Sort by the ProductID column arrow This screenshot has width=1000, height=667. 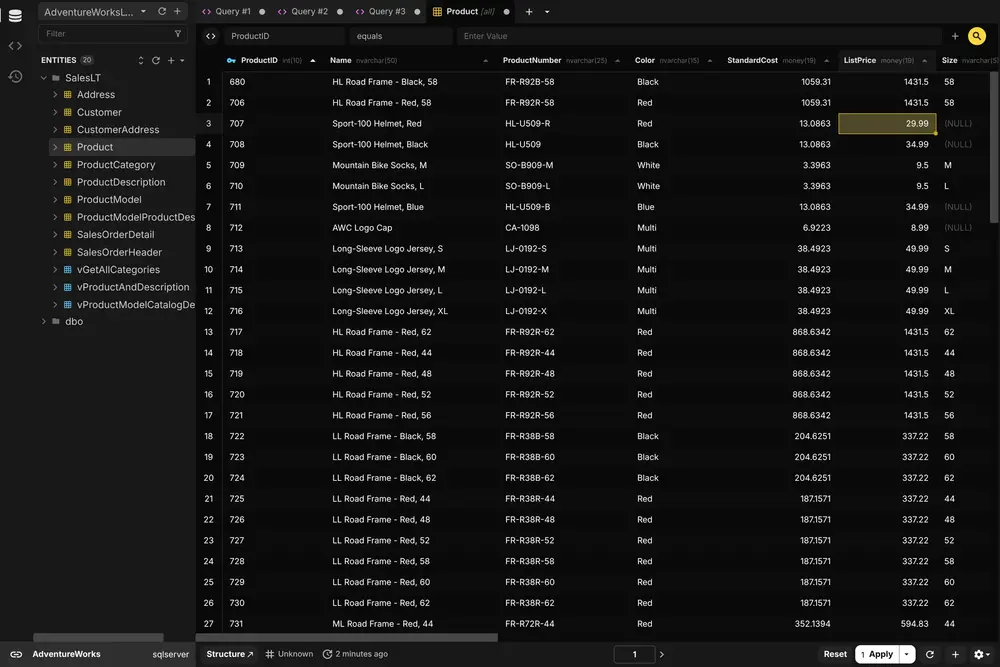click(312, 61)
